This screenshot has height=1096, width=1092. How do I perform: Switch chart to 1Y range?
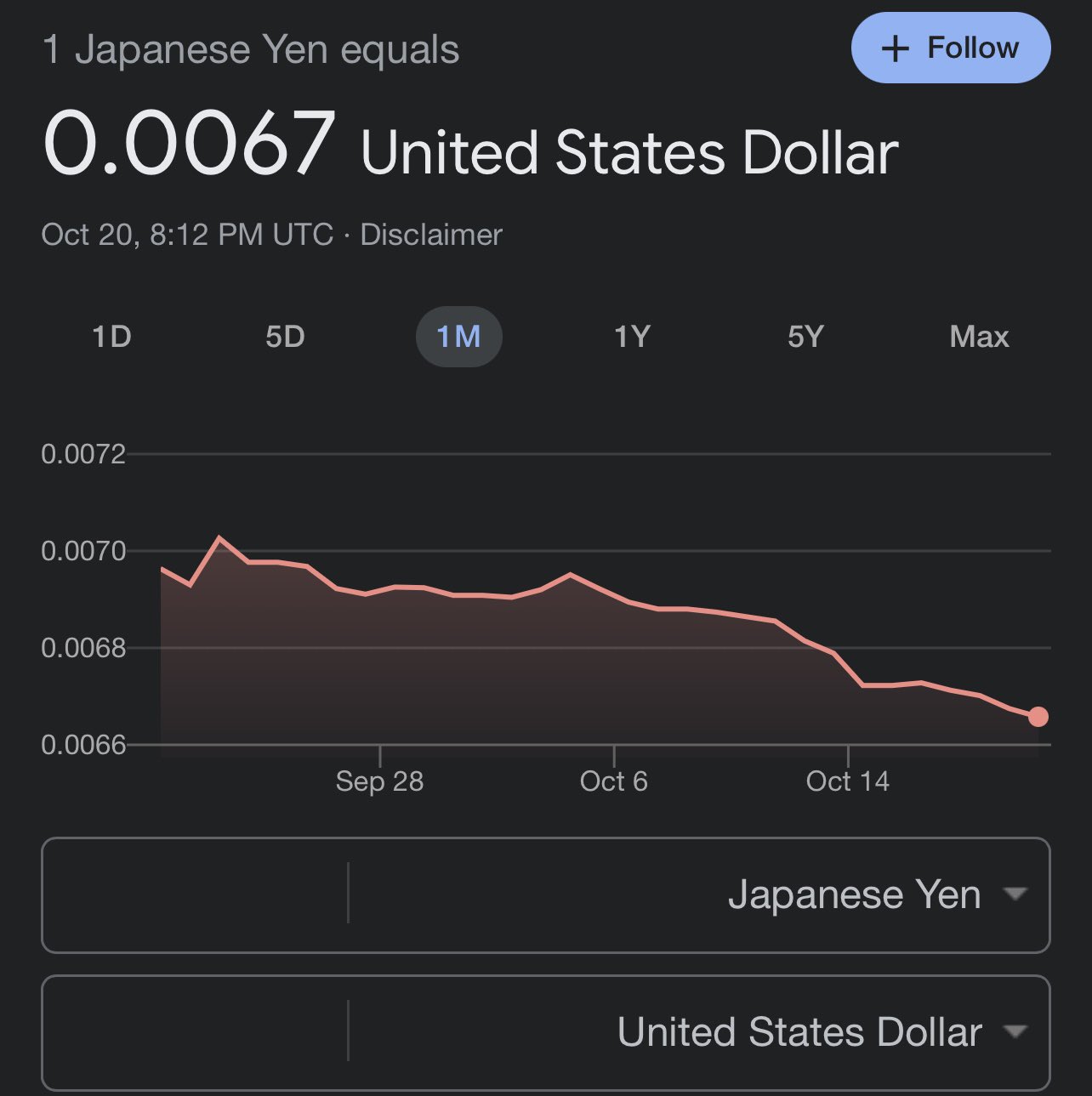pos(632,337)
